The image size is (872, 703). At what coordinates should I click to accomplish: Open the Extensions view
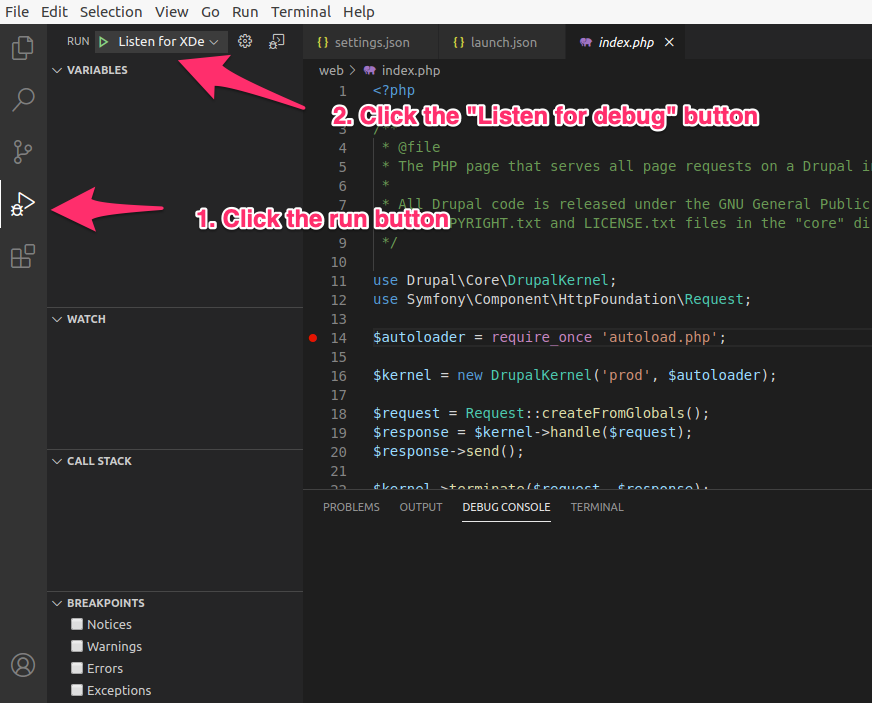click(23, 256)
